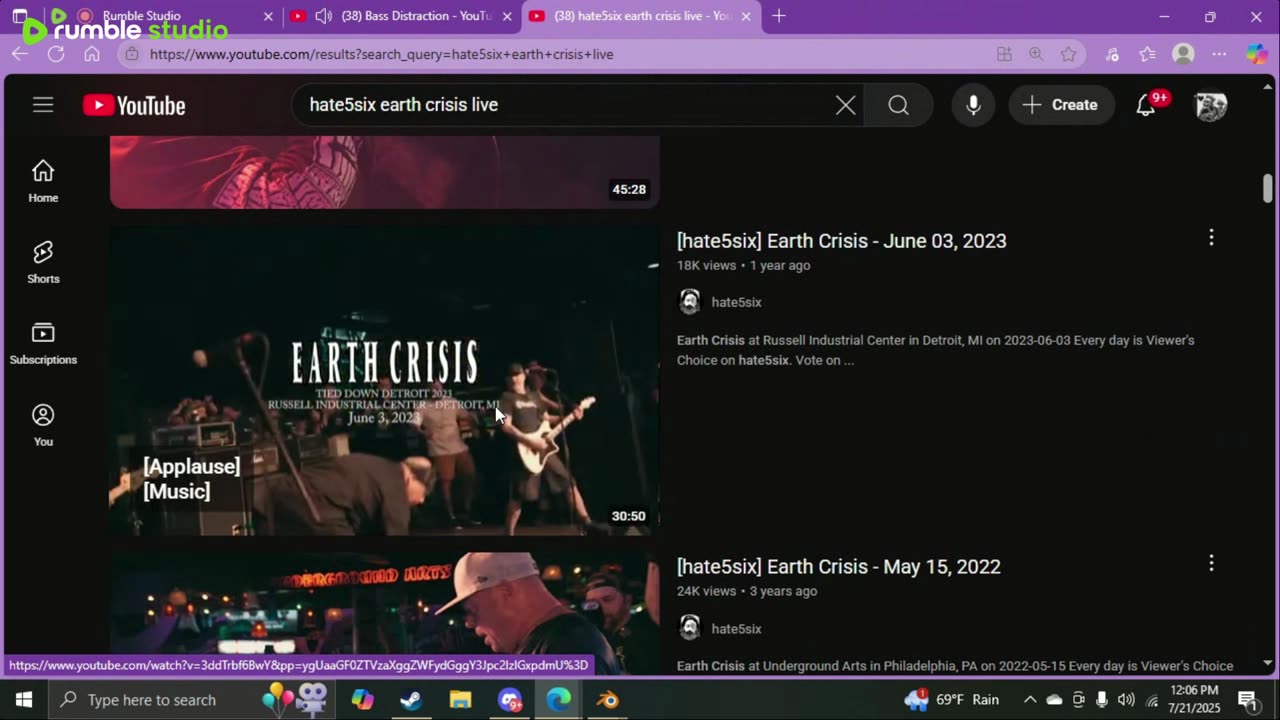Play the Earth Crisis June 03, 2023 thumbnail

384,381
